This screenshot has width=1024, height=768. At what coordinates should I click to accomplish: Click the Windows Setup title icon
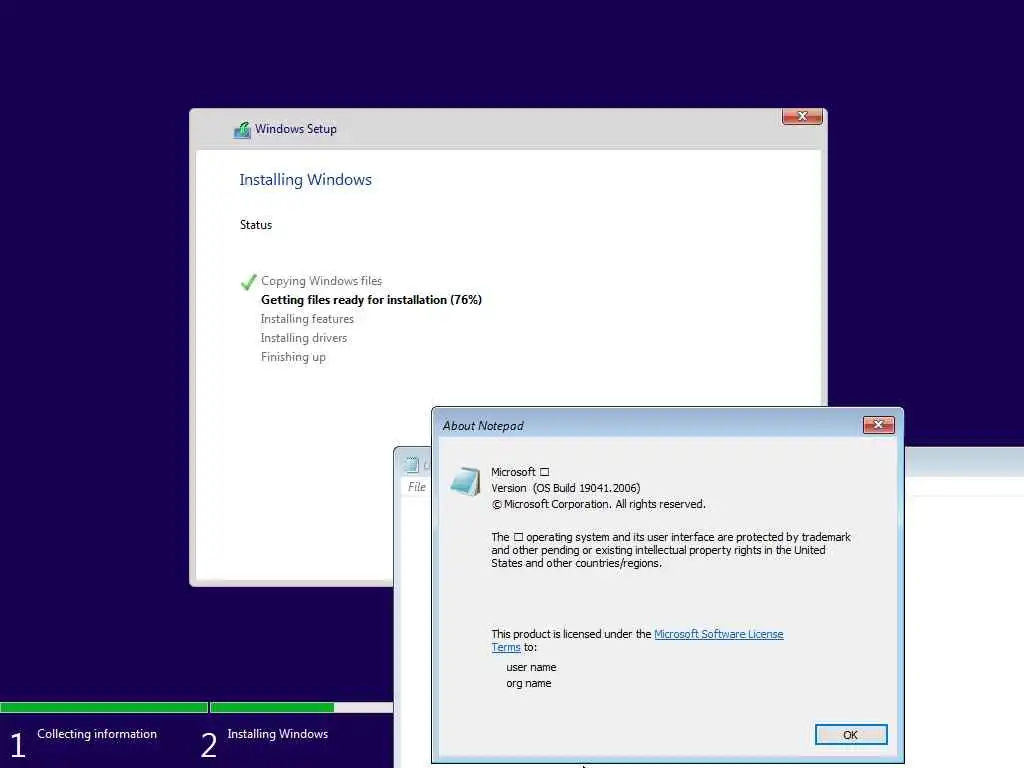(242, 130)
